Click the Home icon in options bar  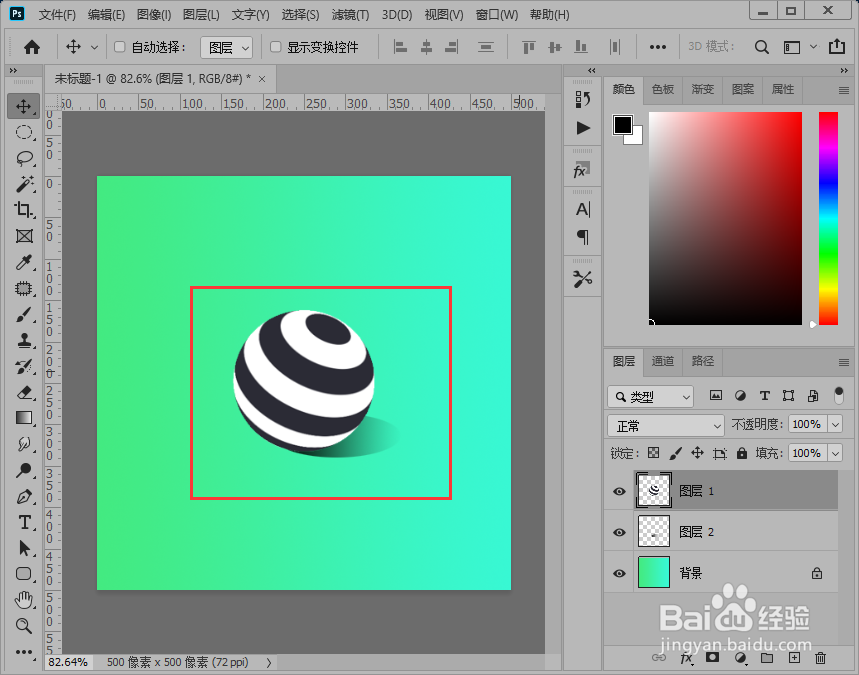click(32, 47)
